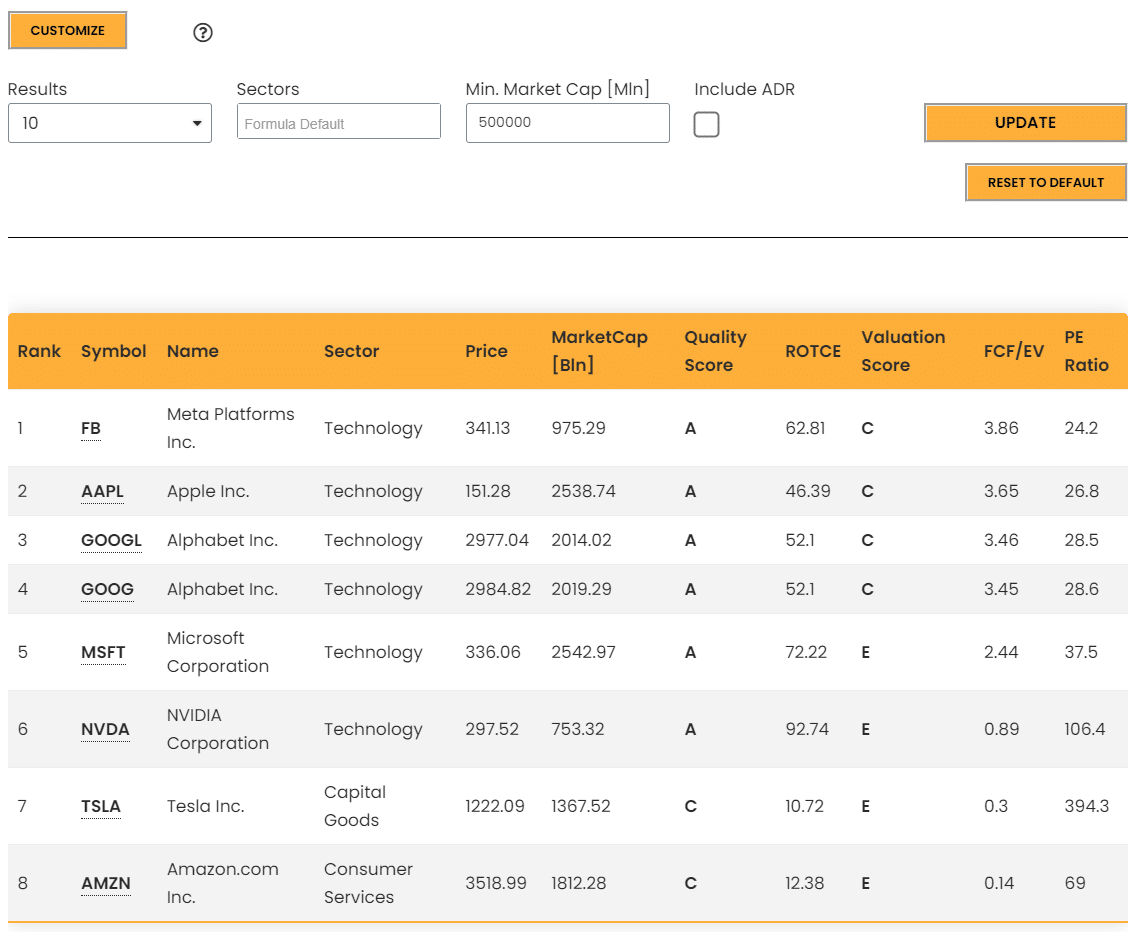Click the Sector column header

pyautogui.click(x=352, y=351)
